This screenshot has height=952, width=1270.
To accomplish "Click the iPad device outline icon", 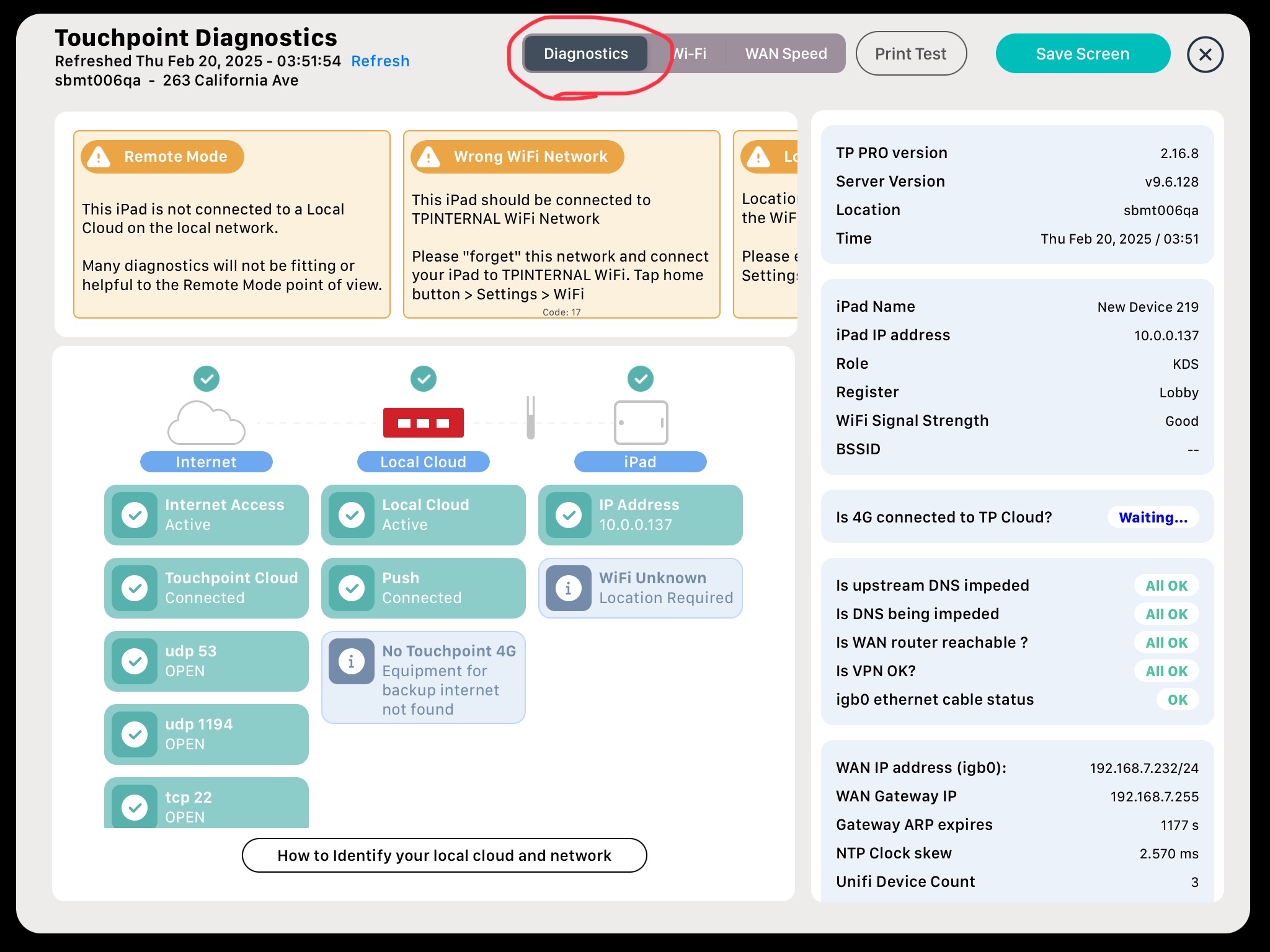I will (641, 423).
